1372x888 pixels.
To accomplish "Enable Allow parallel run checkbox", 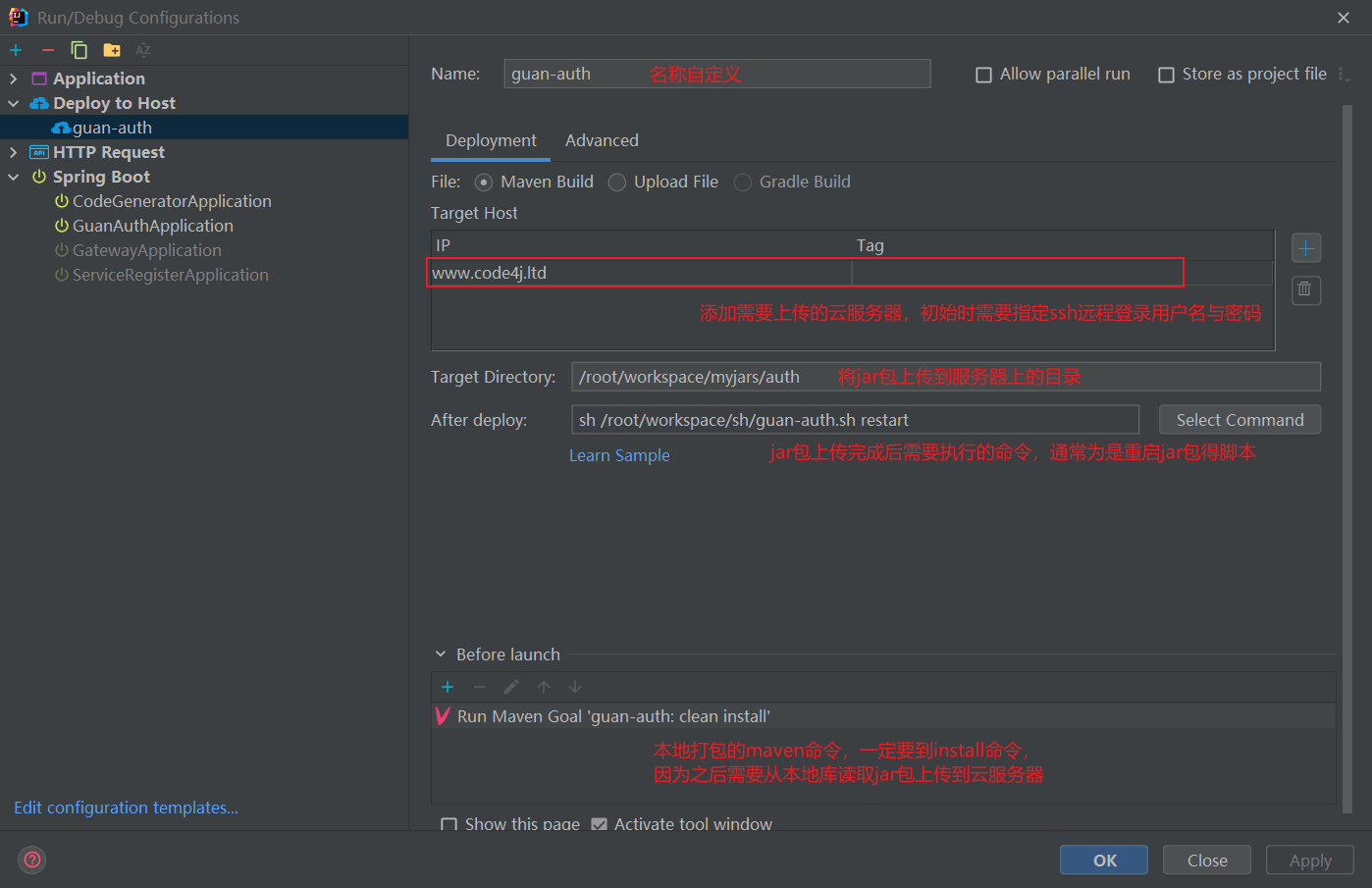I will click(x=983, y=75).
